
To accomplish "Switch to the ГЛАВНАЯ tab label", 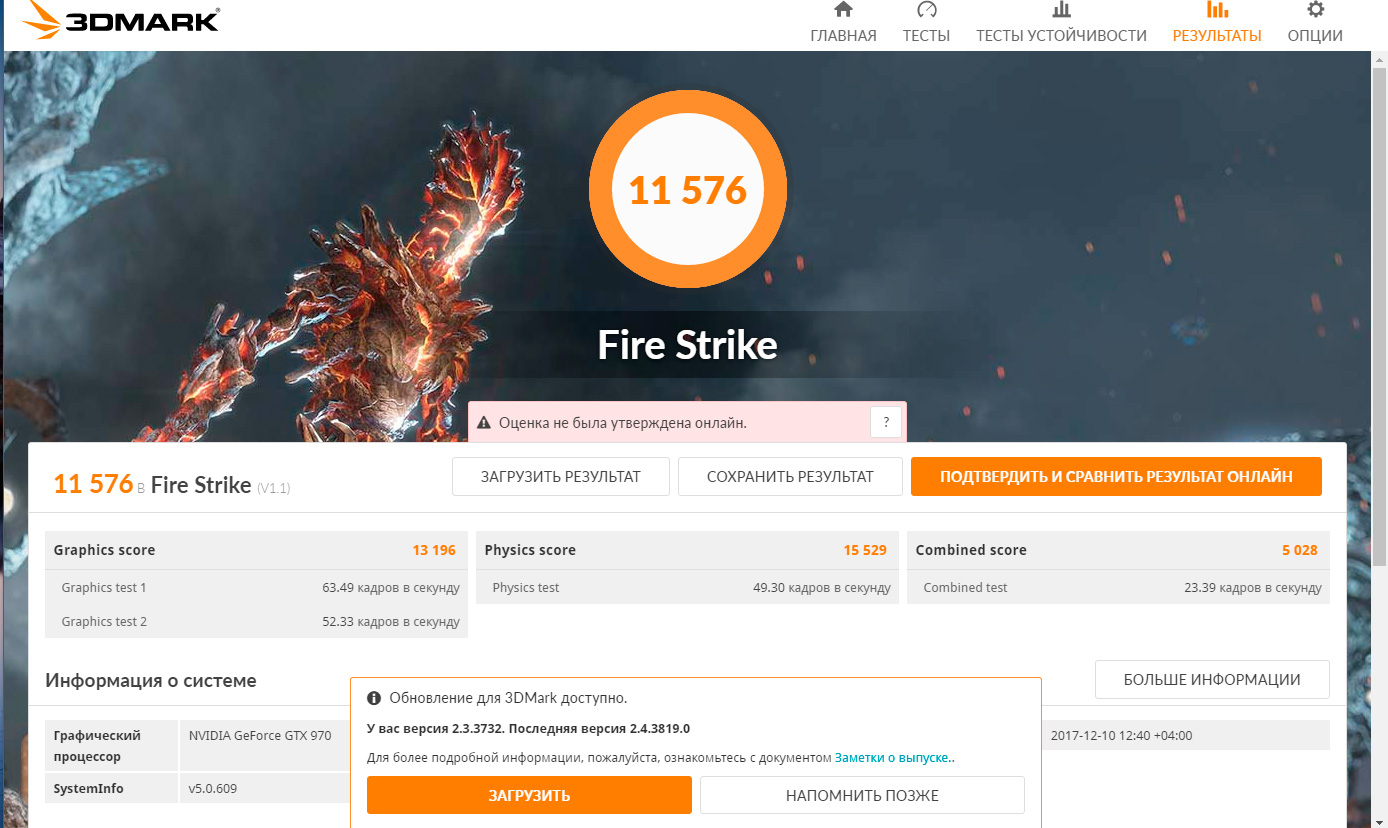I will tap(843, 36).
